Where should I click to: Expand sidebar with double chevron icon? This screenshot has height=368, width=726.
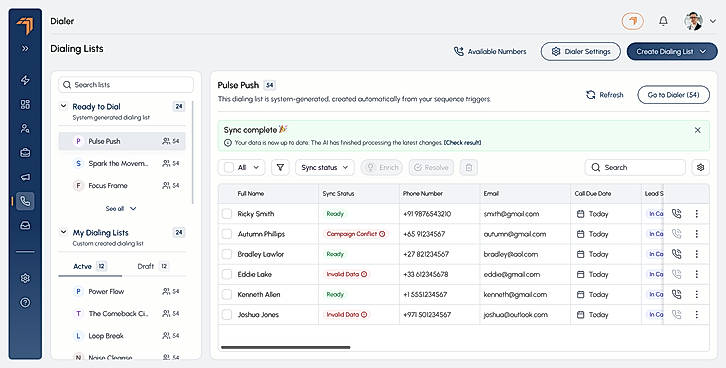click(25, 48)
